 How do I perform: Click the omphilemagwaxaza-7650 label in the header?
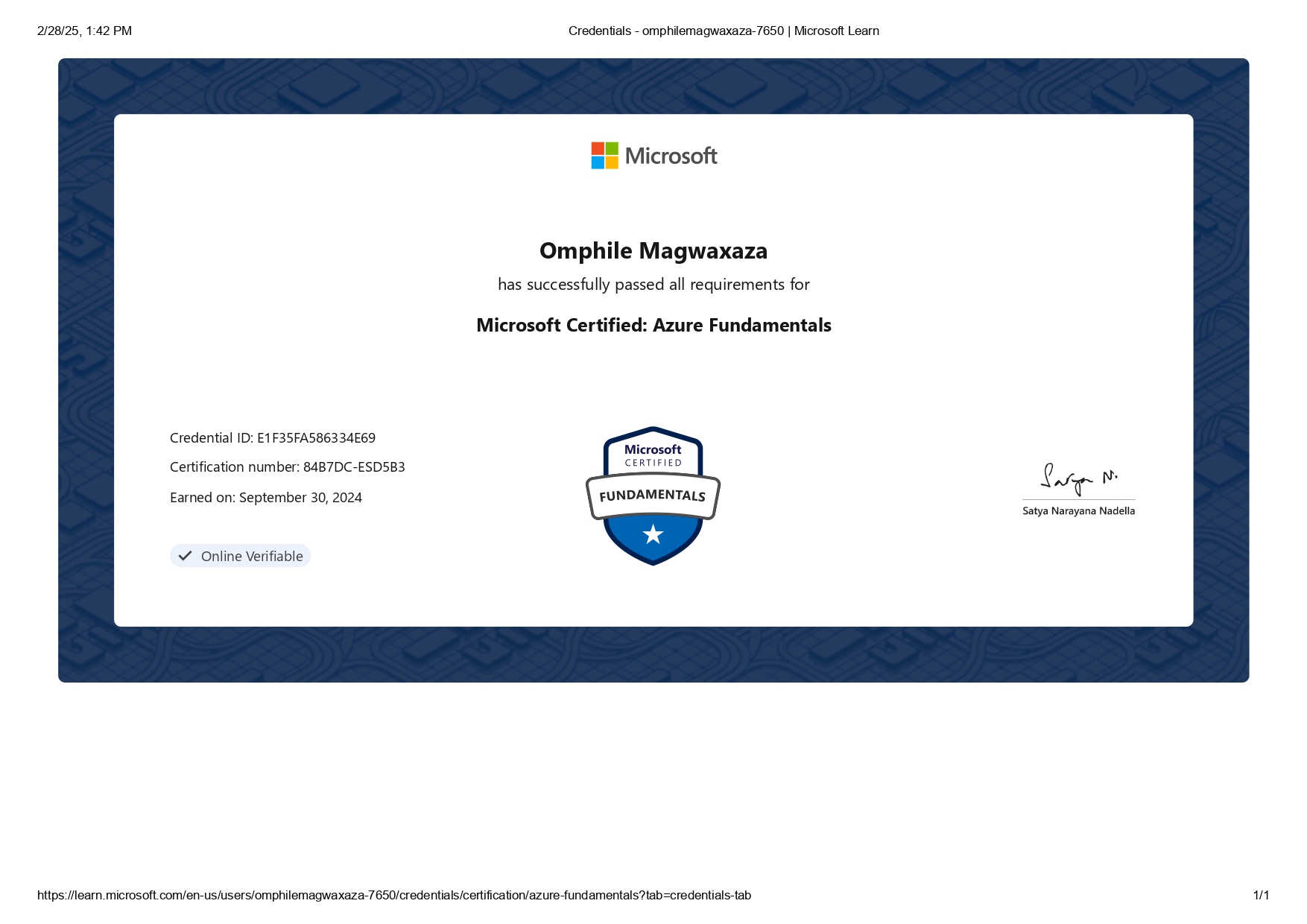[x=715, y=31]
